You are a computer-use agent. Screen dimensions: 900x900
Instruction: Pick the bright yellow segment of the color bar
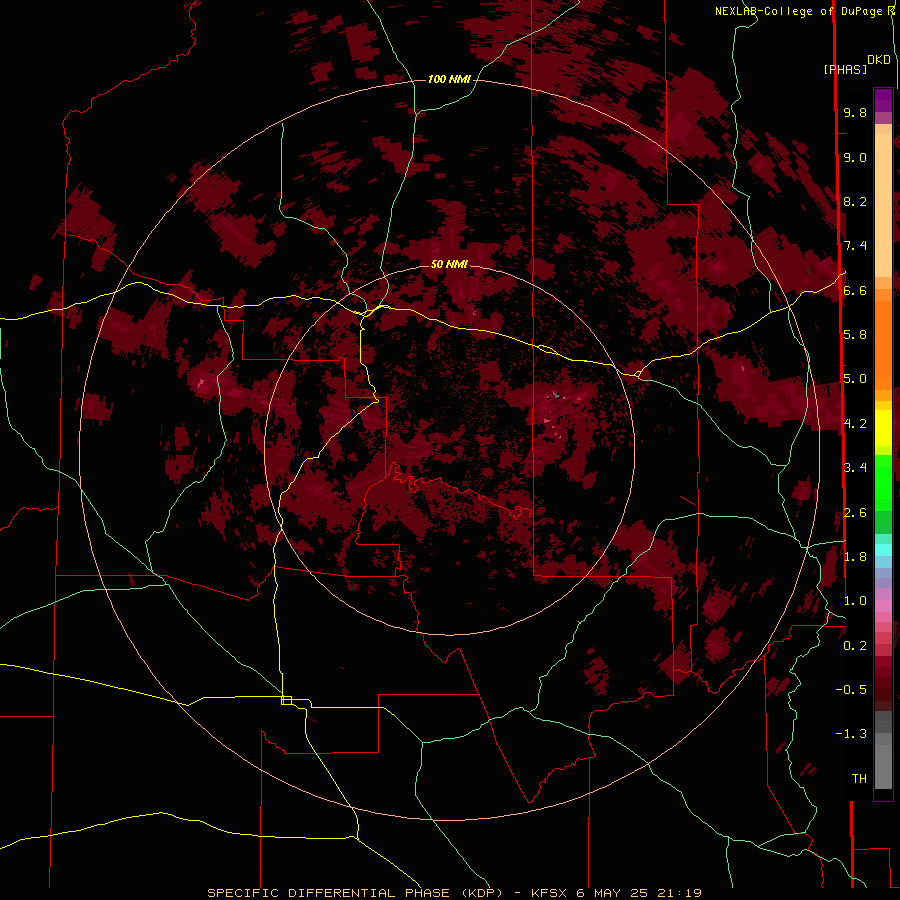click(883, 428)
